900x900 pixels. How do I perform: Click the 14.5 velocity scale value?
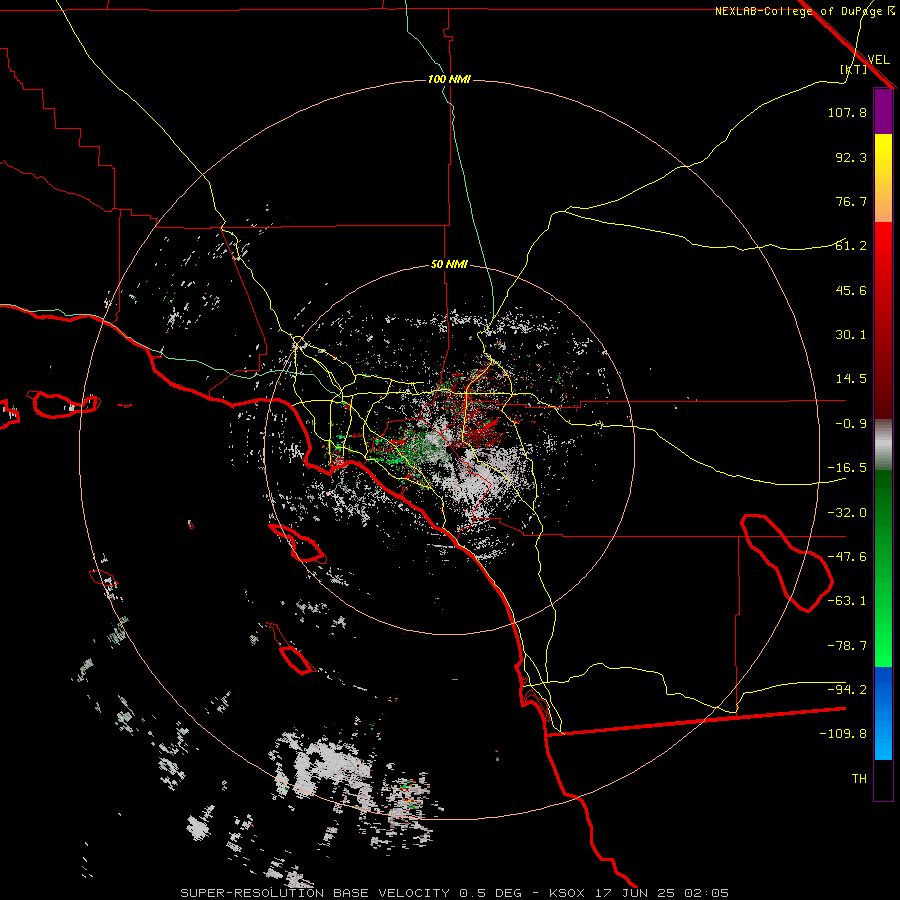pyautogui.click(x=851, y=379)
